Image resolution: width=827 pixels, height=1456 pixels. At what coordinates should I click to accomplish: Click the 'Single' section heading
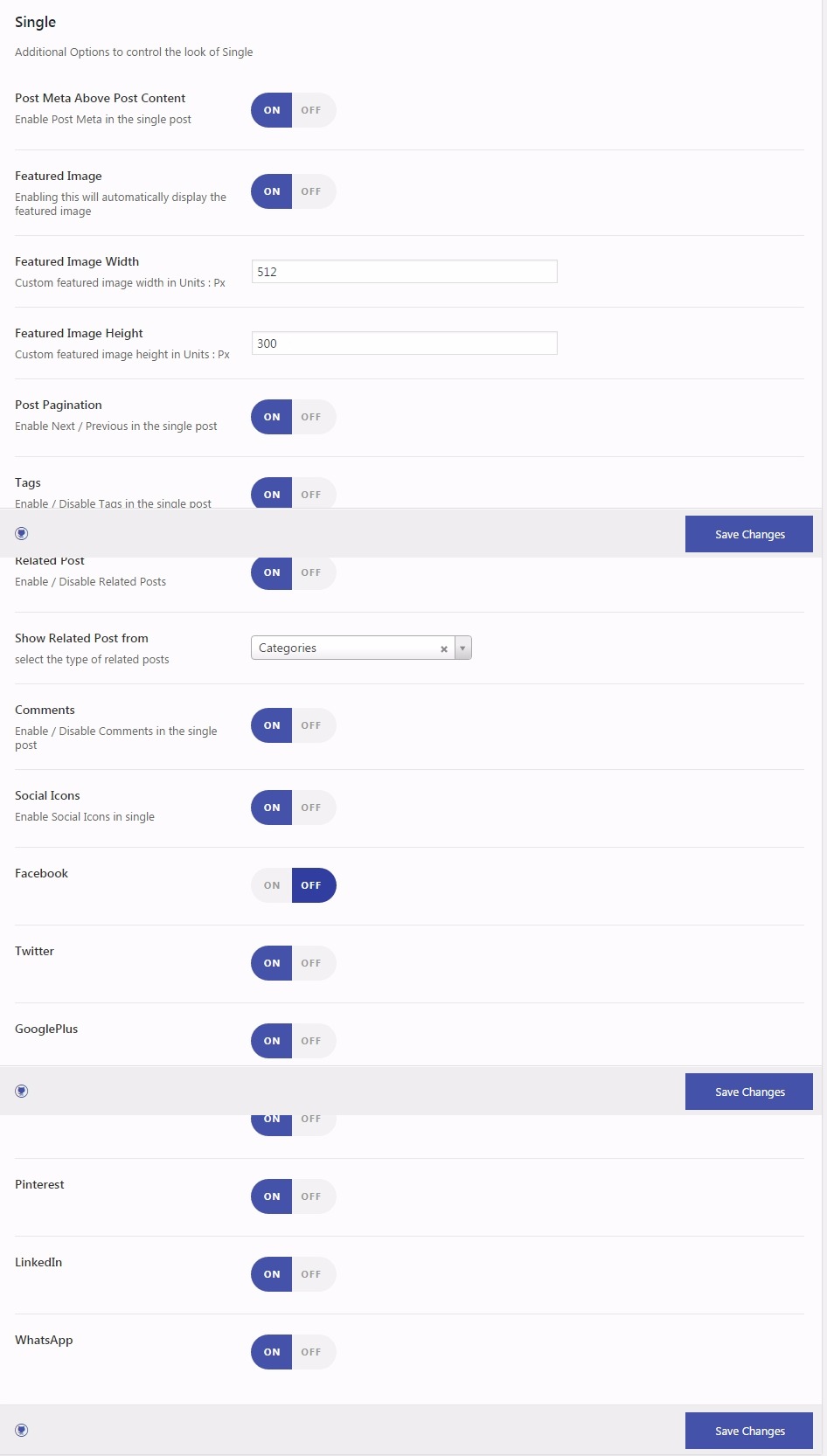pos(35,22)
